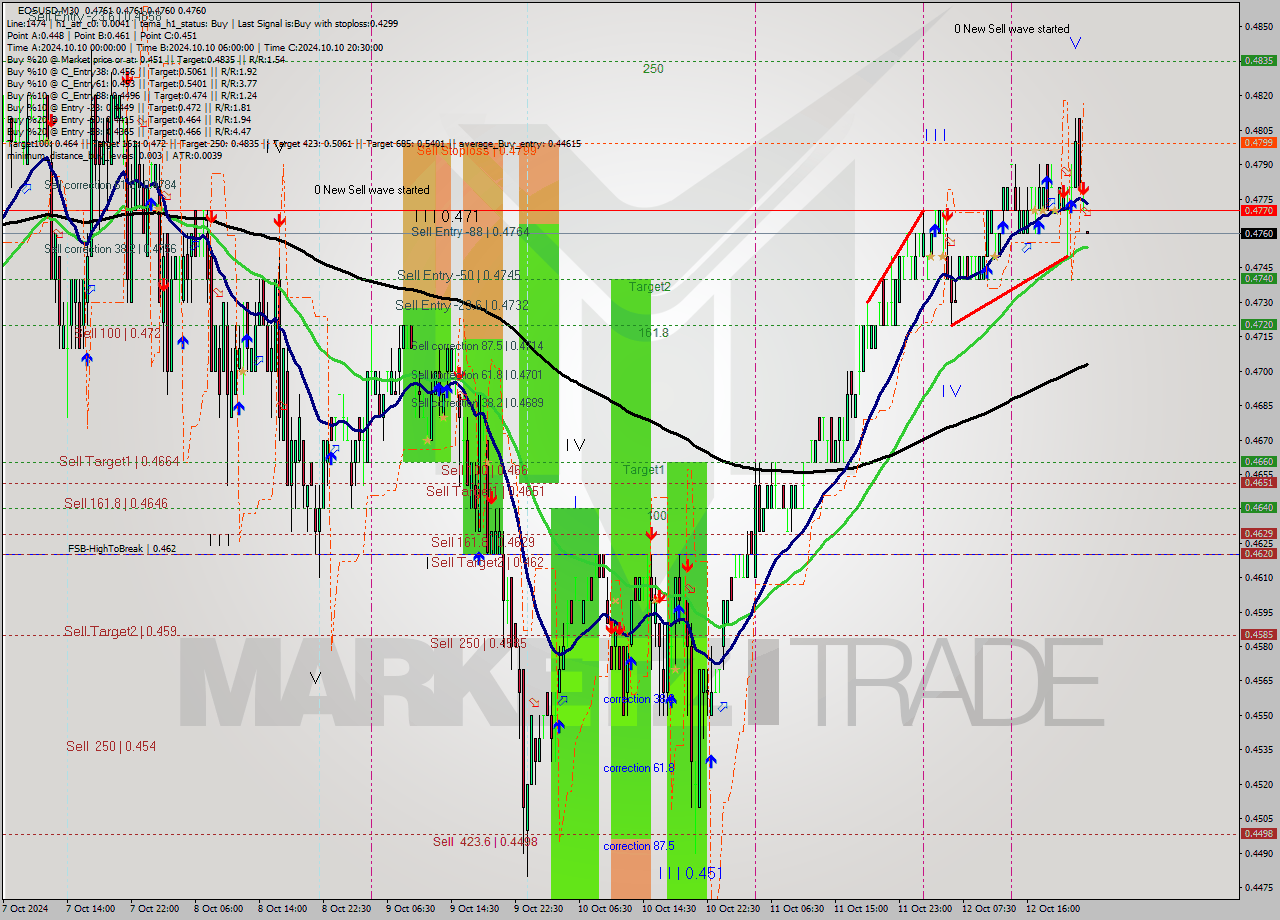Image resolution: width=1280 pixels, height=920 pixels.
Task: Click the red 0.4585 price tag on axis
Action: (x=1258, y=633)
